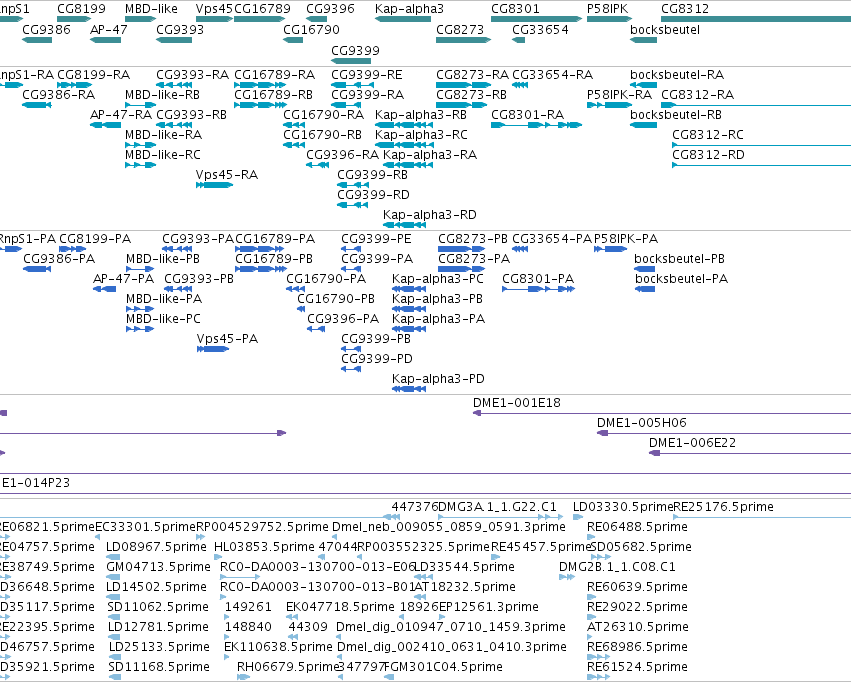Open transcript CG8273-RA
This screenshot has height=682, width=851.
473,74
